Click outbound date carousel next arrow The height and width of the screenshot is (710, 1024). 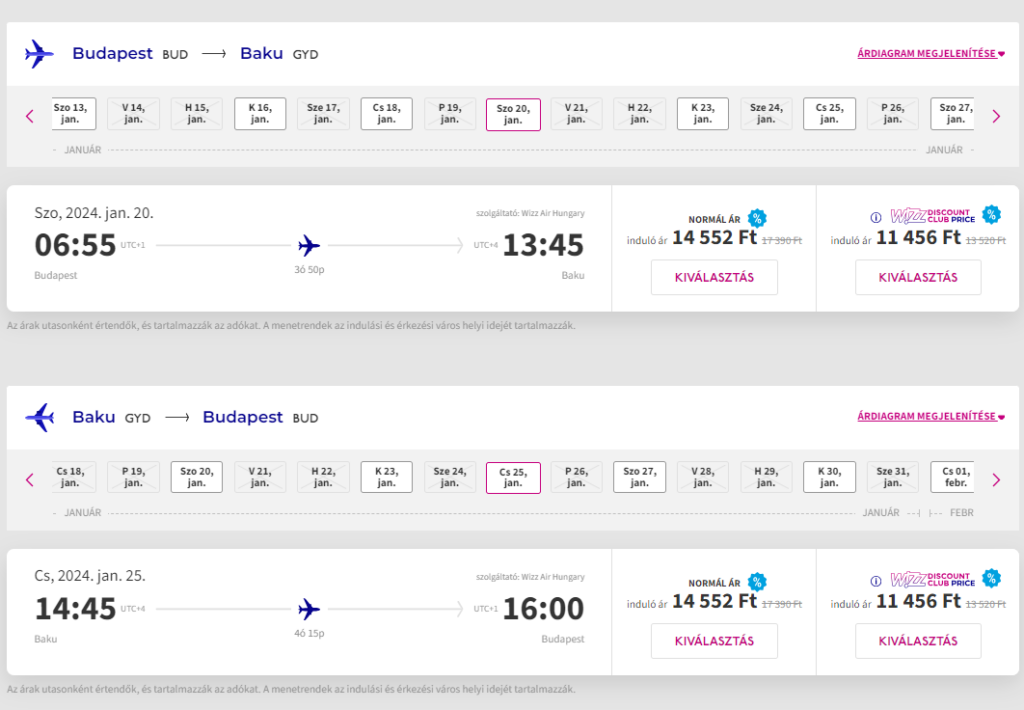click(x=995, y=116)
